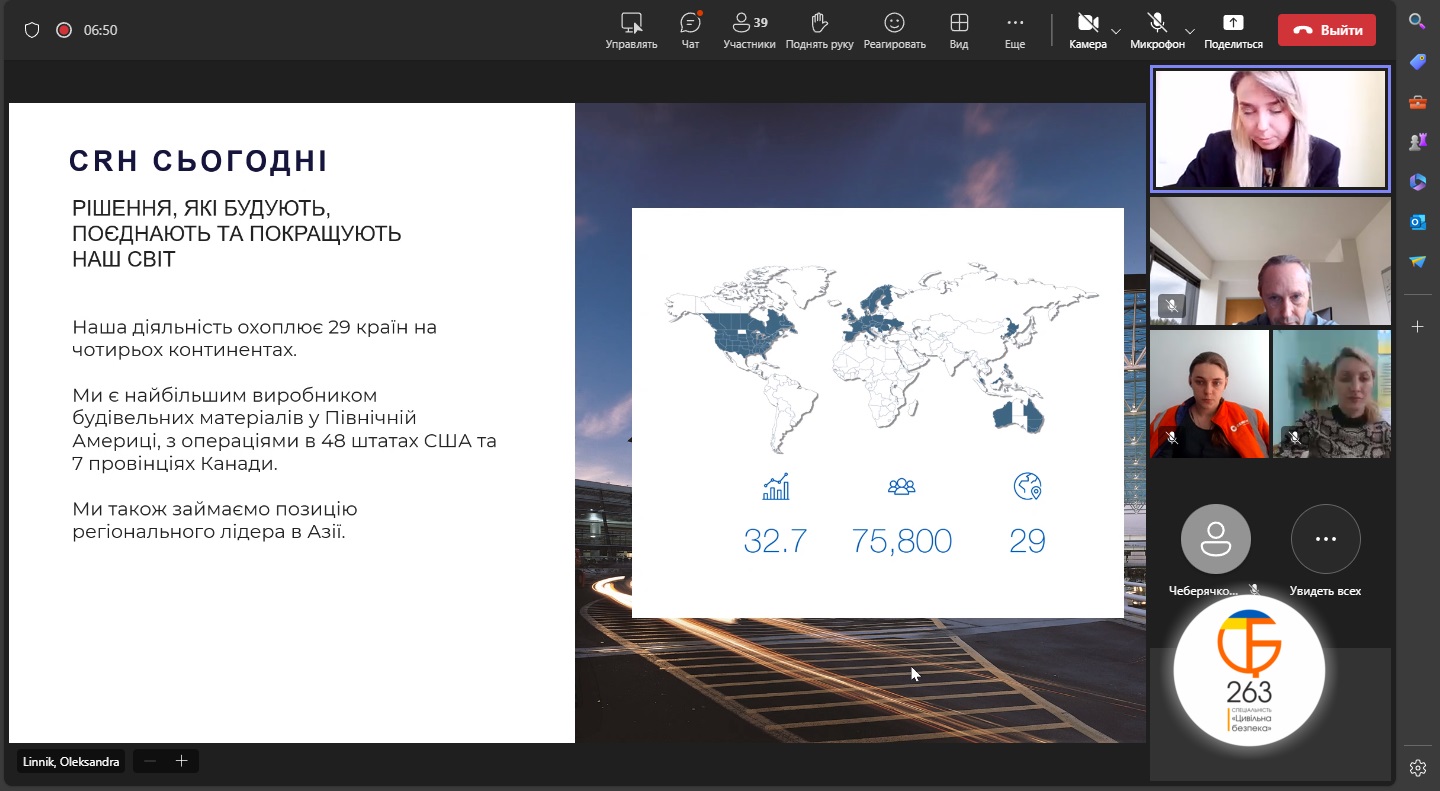Click the shield privacy icon beside the timer
Viewport: 1440px width, 791px height.
pos(32,30)
